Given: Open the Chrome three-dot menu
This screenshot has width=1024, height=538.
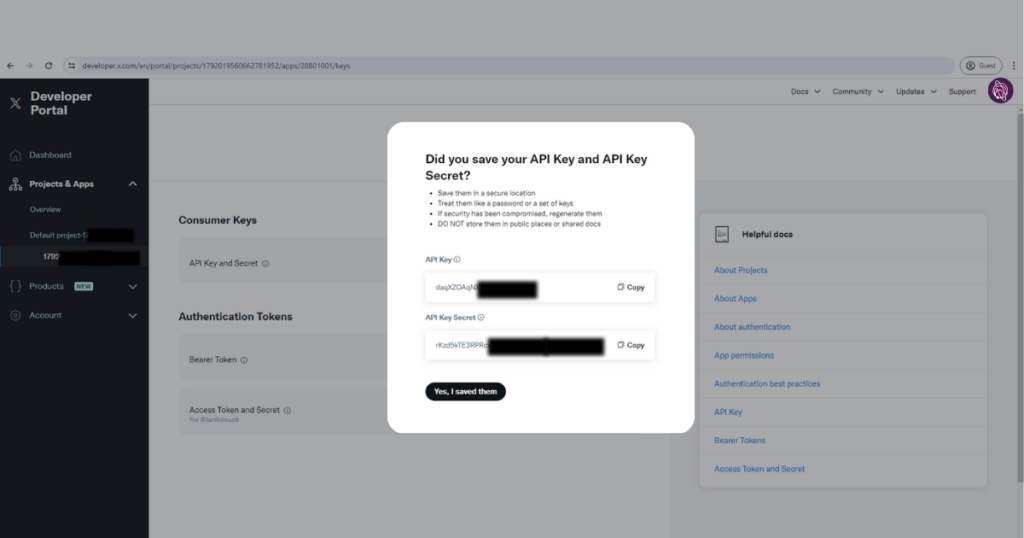Looking at the screenshot, I should 1014,66.
